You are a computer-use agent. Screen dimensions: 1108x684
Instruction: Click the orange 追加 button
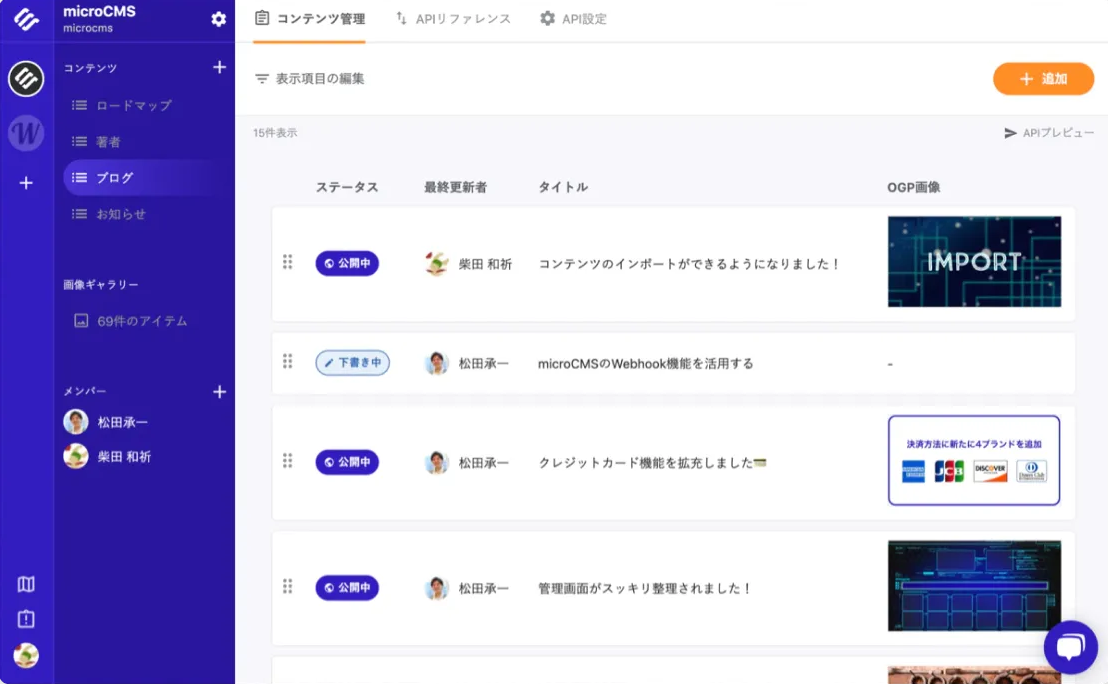pyautogui.click(x=1043, y=79)
